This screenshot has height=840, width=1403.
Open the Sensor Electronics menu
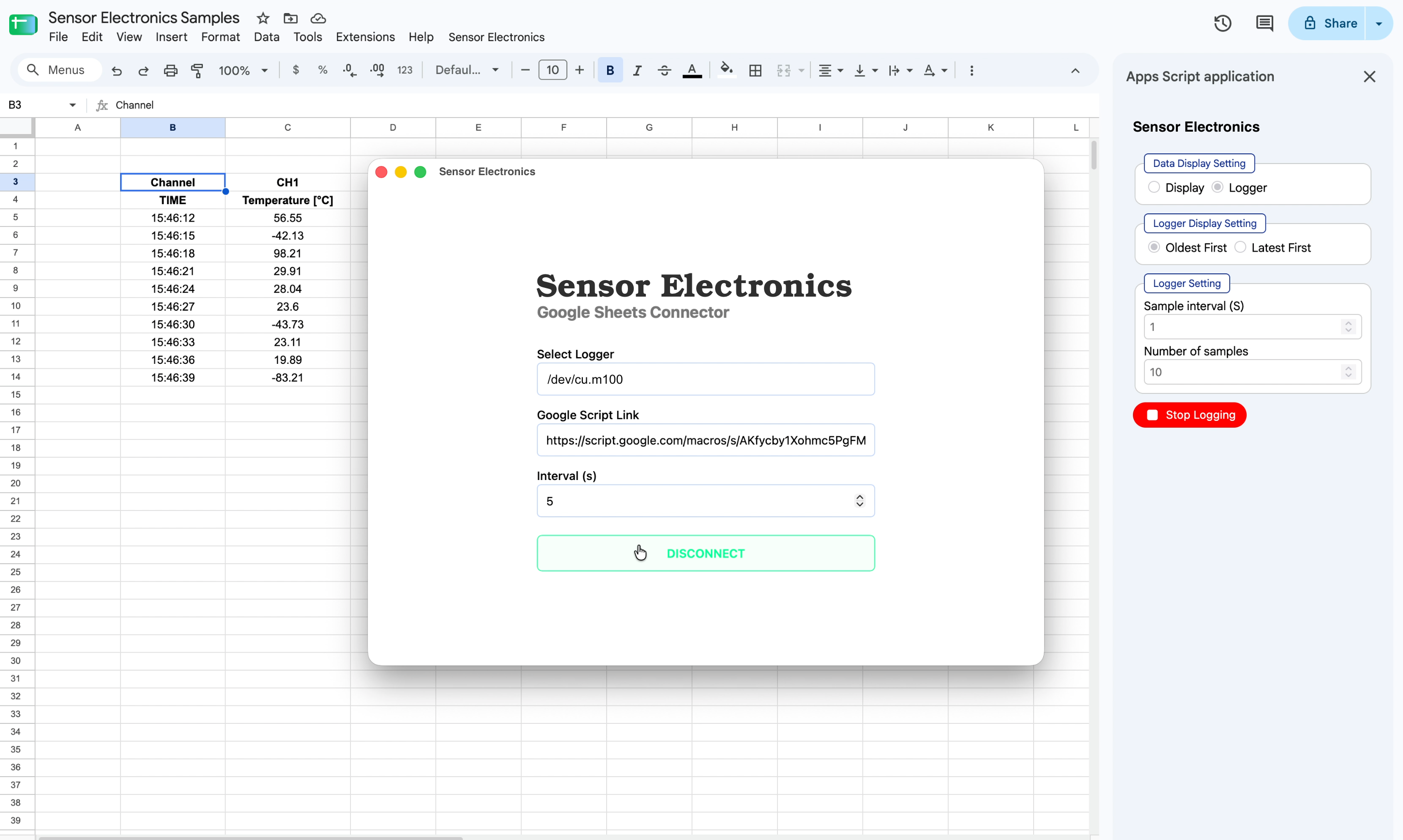pyautogui.click(x=496, y=37)
